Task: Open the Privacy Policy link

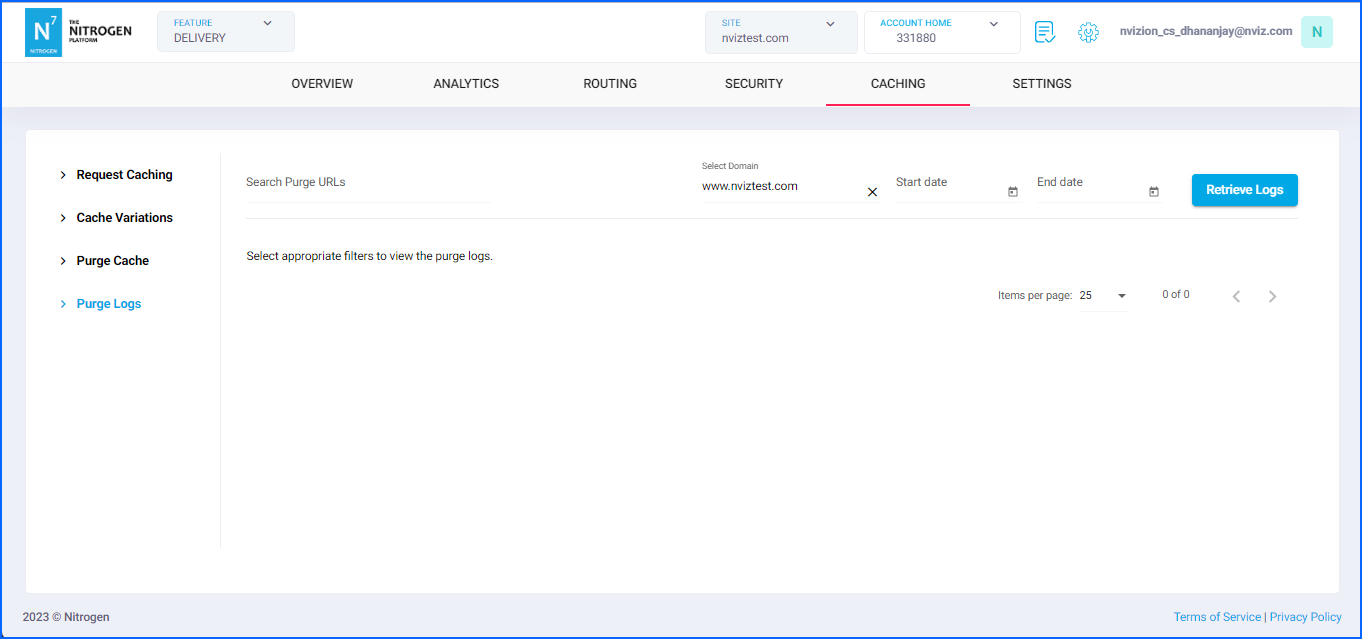Action: (x=1305, y=617)
